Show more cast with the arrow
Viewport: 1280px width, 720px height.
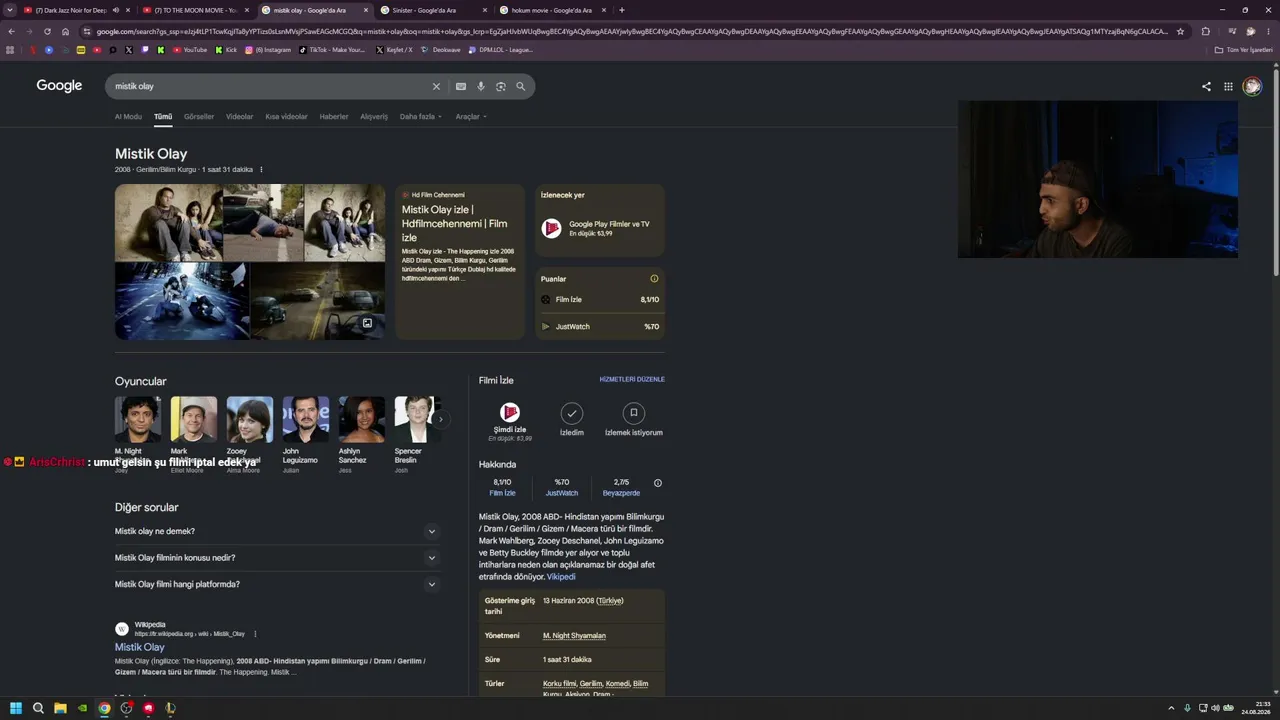(x=440, y=419)
